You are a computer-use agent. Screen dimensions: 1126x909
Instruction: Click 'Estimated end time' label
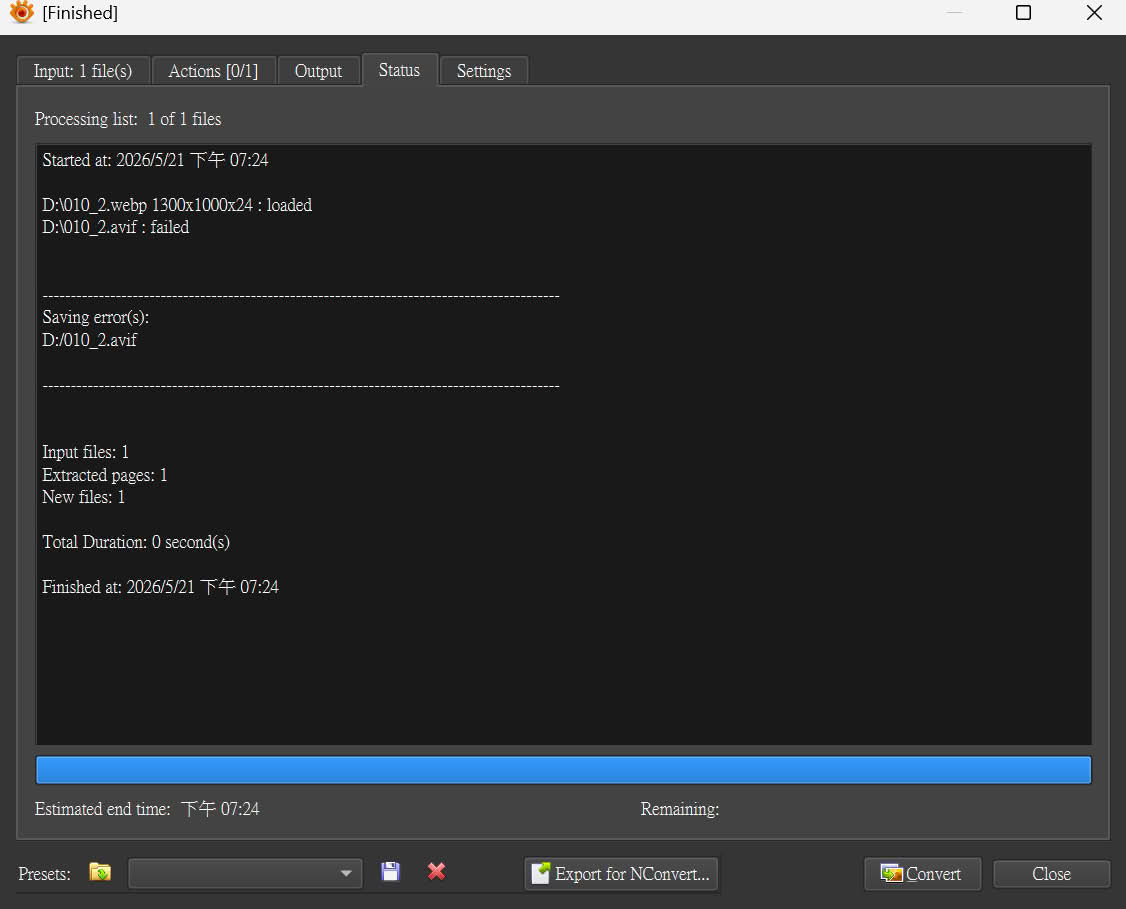[103, 809]
